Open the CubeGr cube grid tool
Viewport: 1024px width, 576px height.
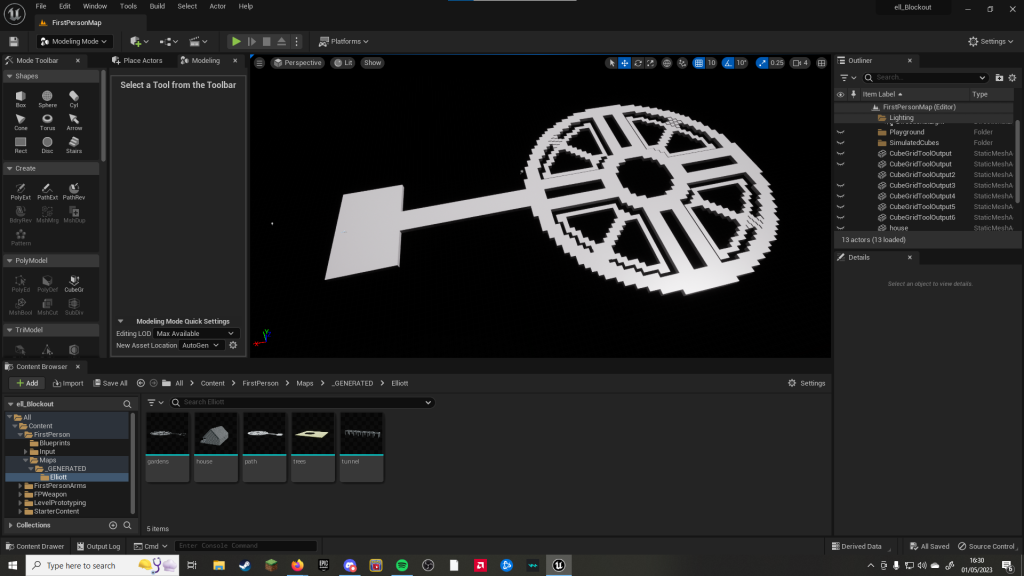tap(74, 282)
